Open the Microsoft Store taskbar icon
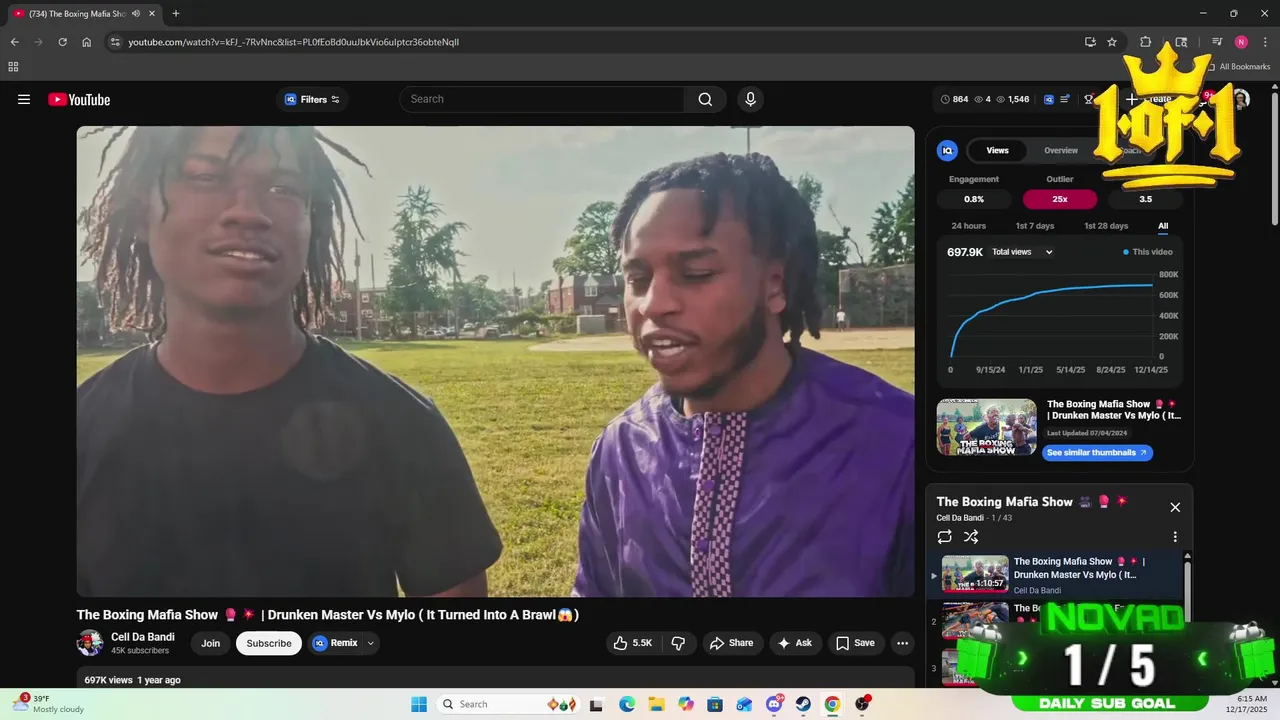This screenshot has height=720, width=1280. tap(715, 704)
